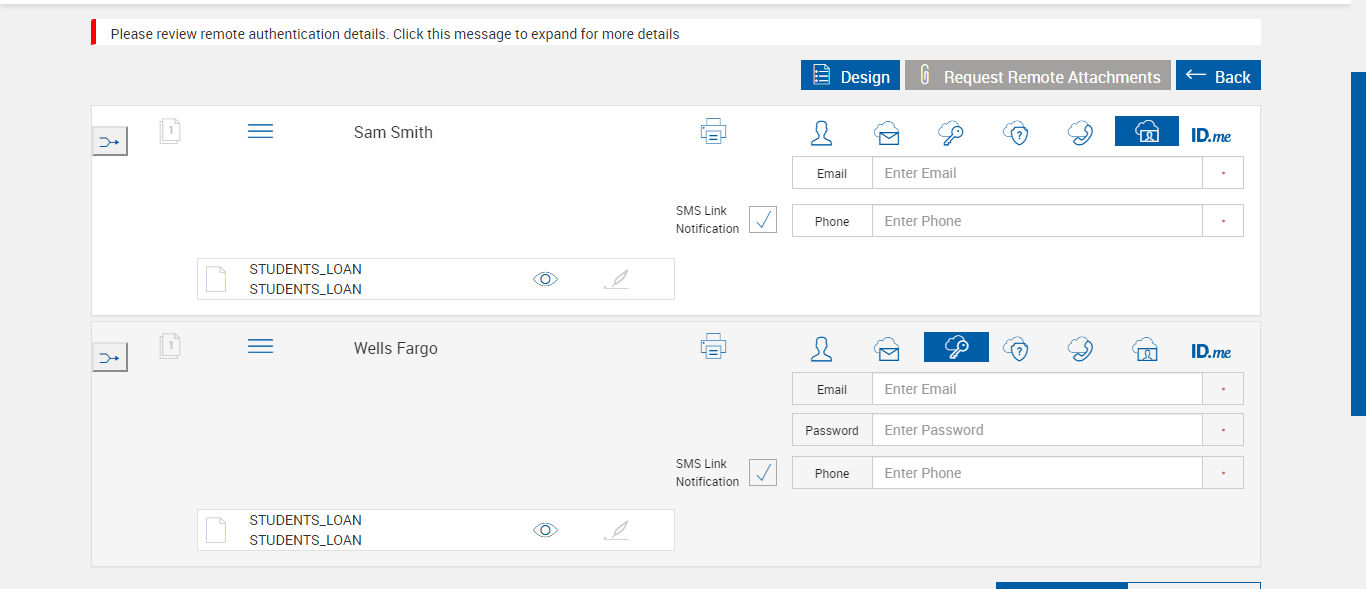Viewport: 1366px width, 589px height.
Task: Click the Design button
Action: [850, 76]
